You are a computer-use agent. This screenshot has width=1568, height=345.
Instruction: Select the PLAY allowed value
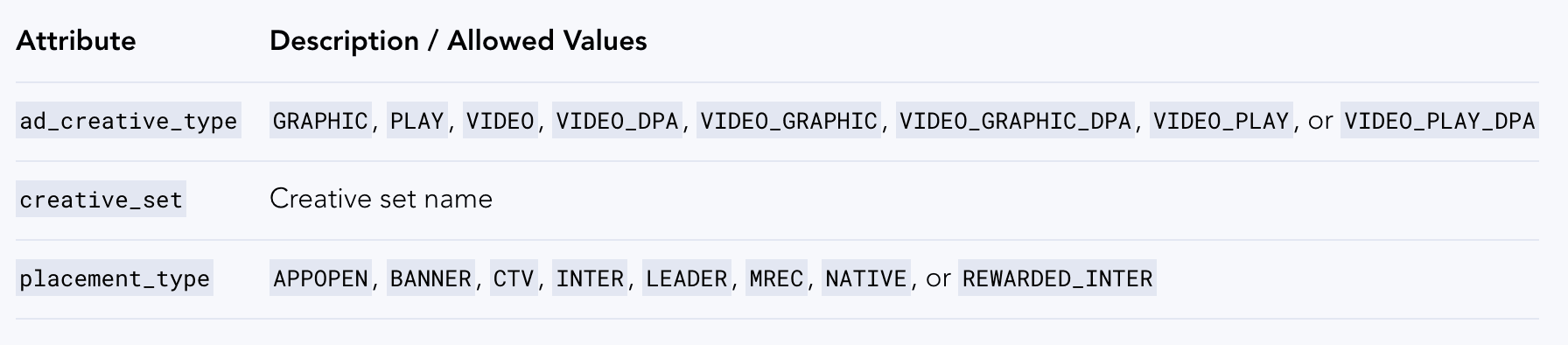coord(417,121)
